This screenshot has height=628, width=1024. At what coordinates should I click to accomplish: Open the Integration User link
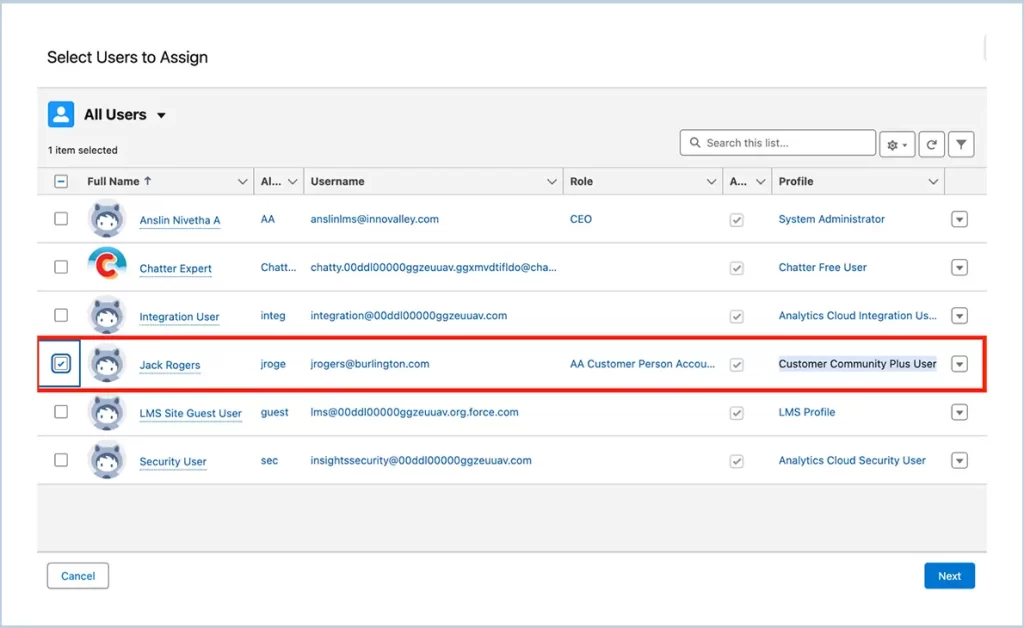(179, 317)
